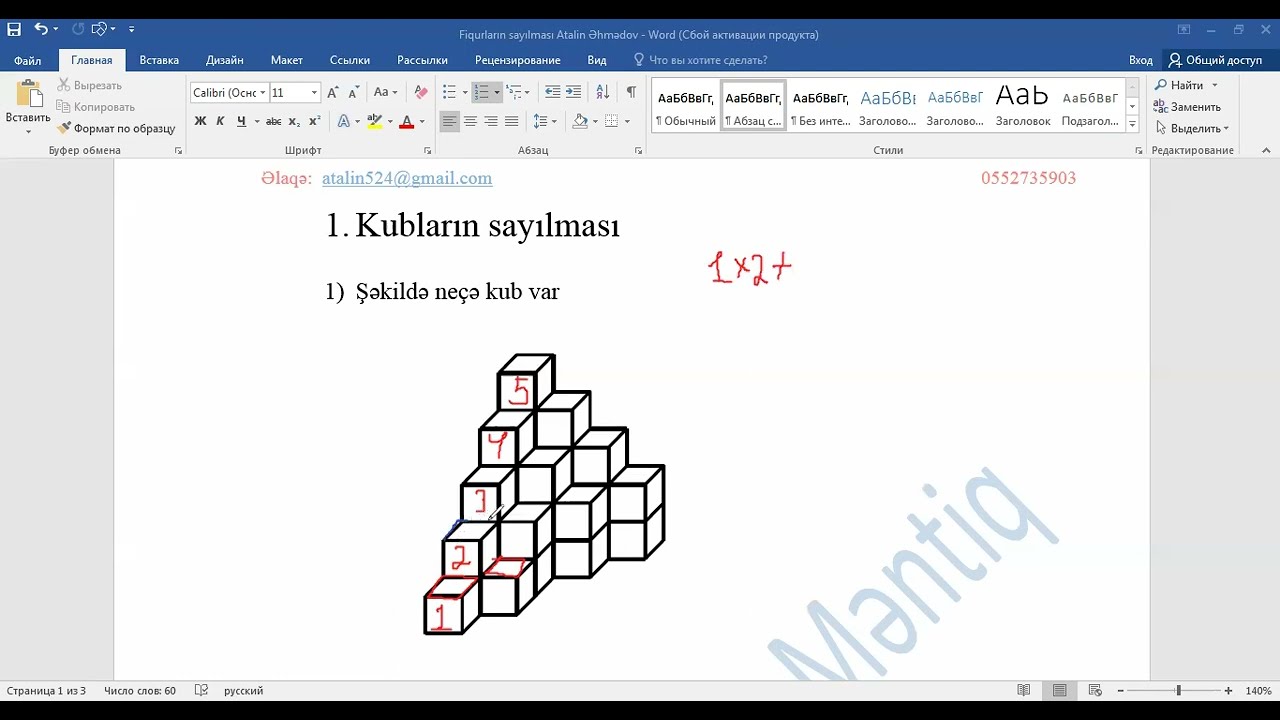The image size is (1280, 720).
Task: Justify text alignment
Action: click(x=512, y=121)
